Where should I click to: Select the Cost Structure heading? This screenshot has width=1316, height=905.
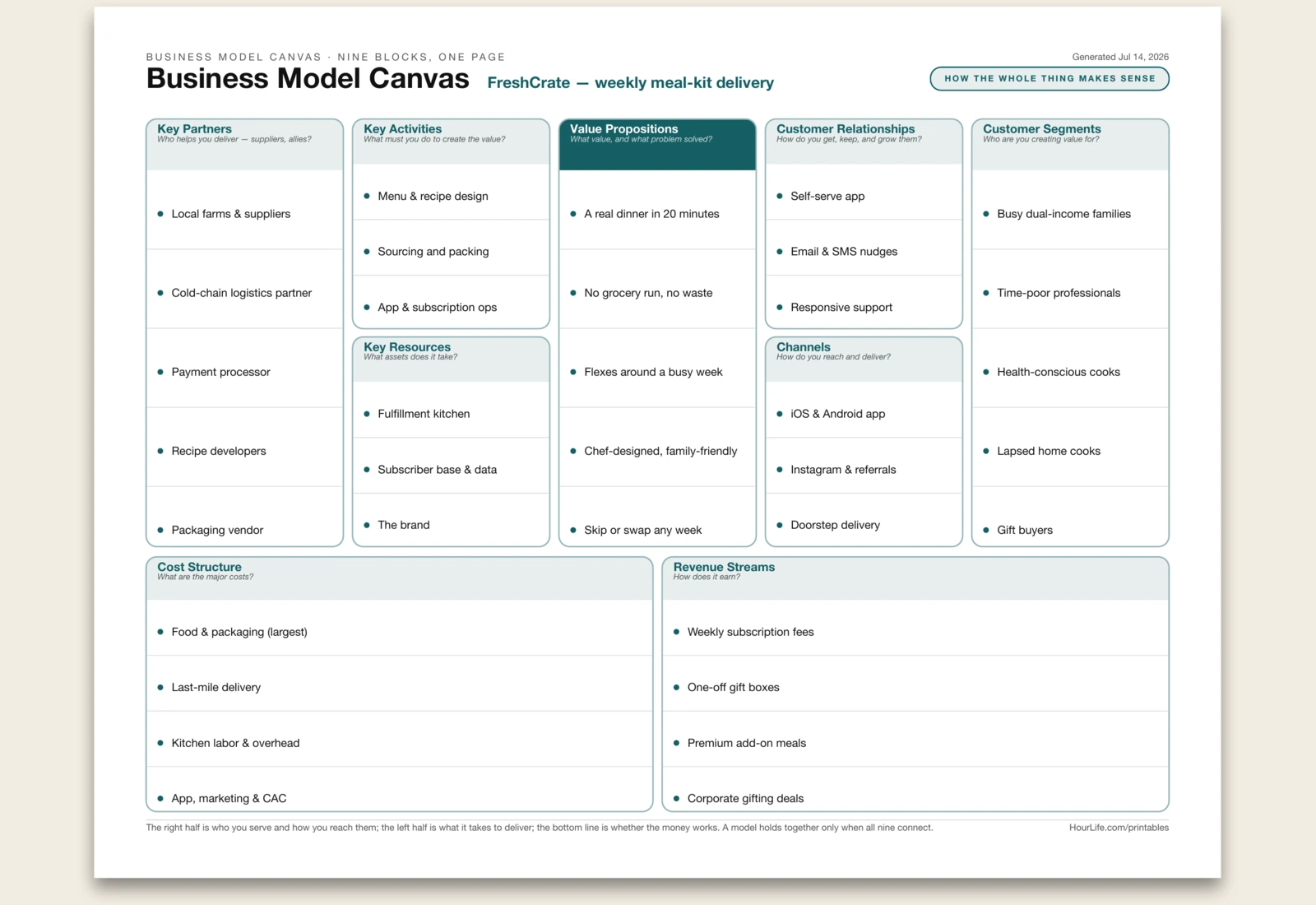[199, 566]
